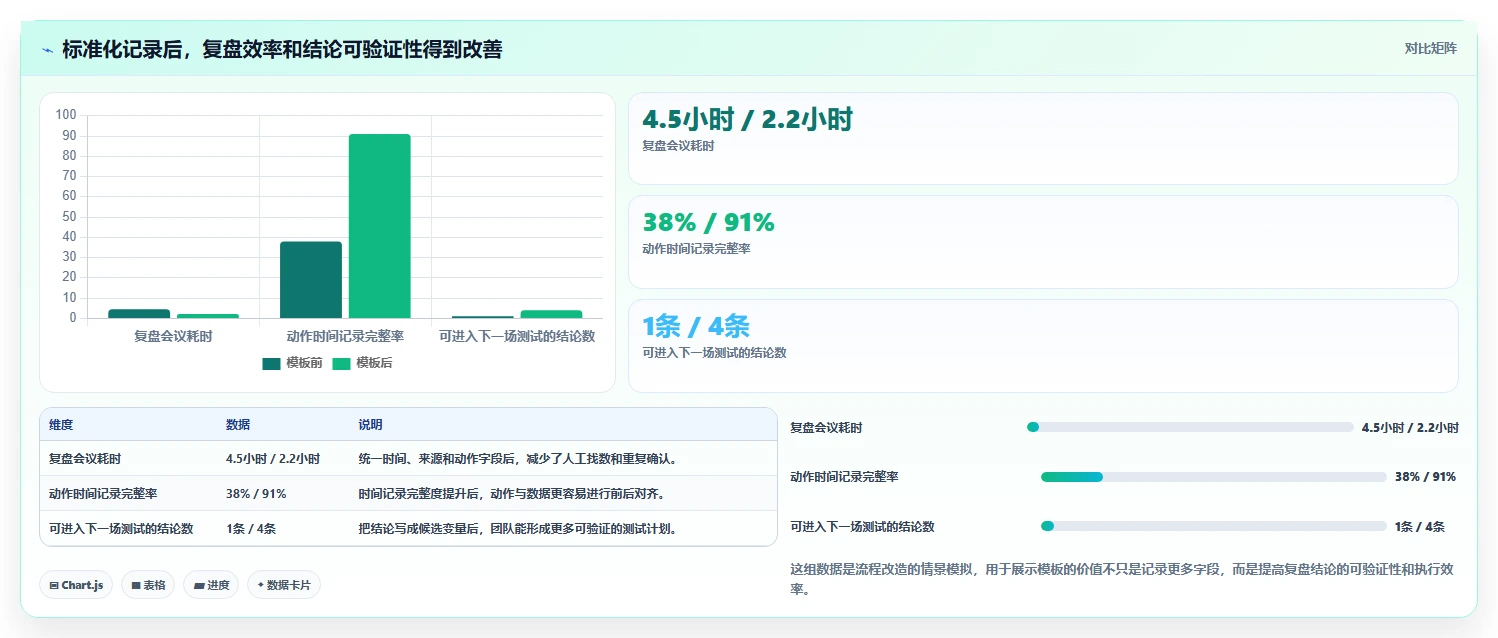This screenshot has height=638, width=1498.
Task: Click the tall 91 bar for 动作时间记录完整率
Action: (x=379, y=226)
